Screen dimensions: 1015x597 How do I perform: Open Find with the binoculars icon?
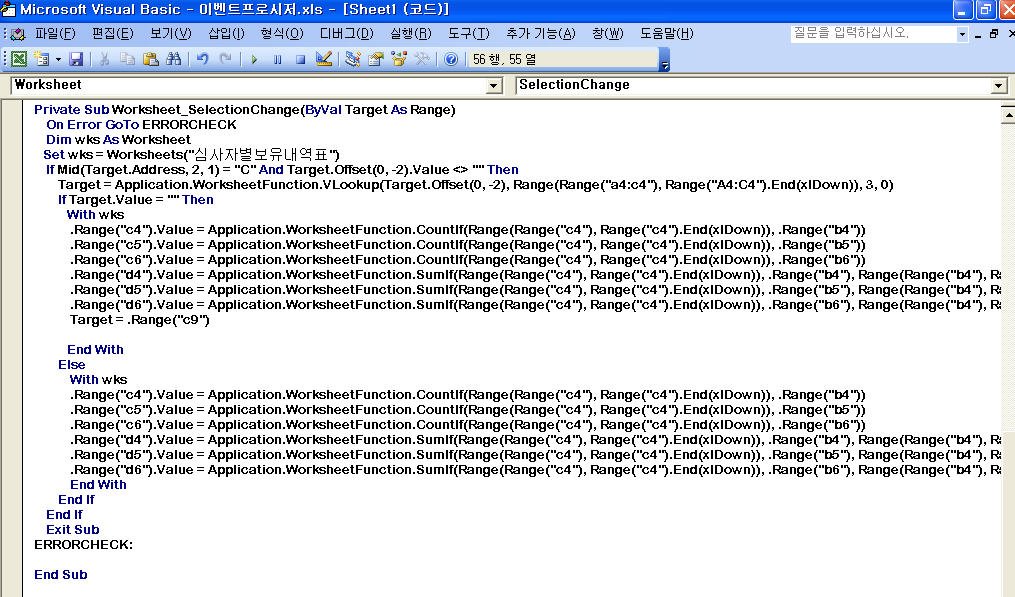[x=173, y=60]
